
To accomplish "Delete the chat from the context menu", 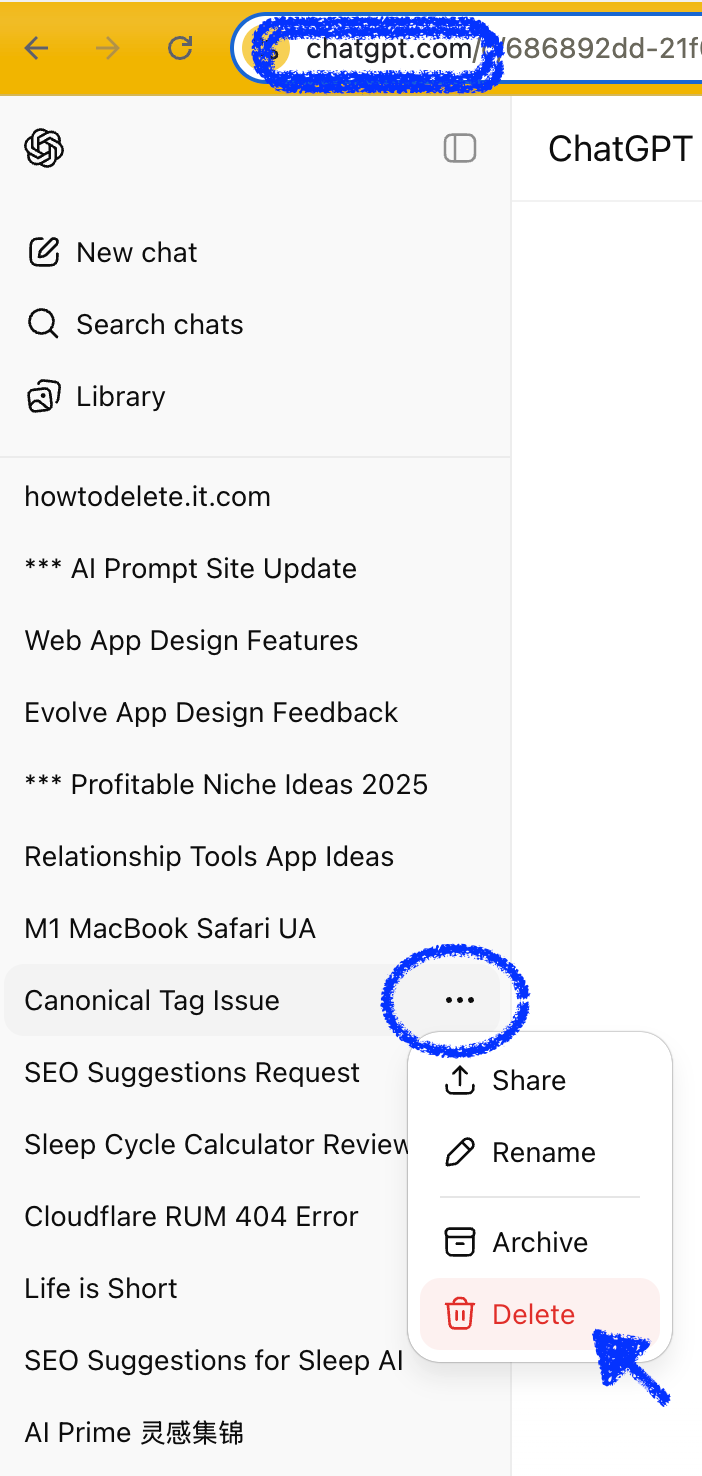I will tap(540, 1314).
